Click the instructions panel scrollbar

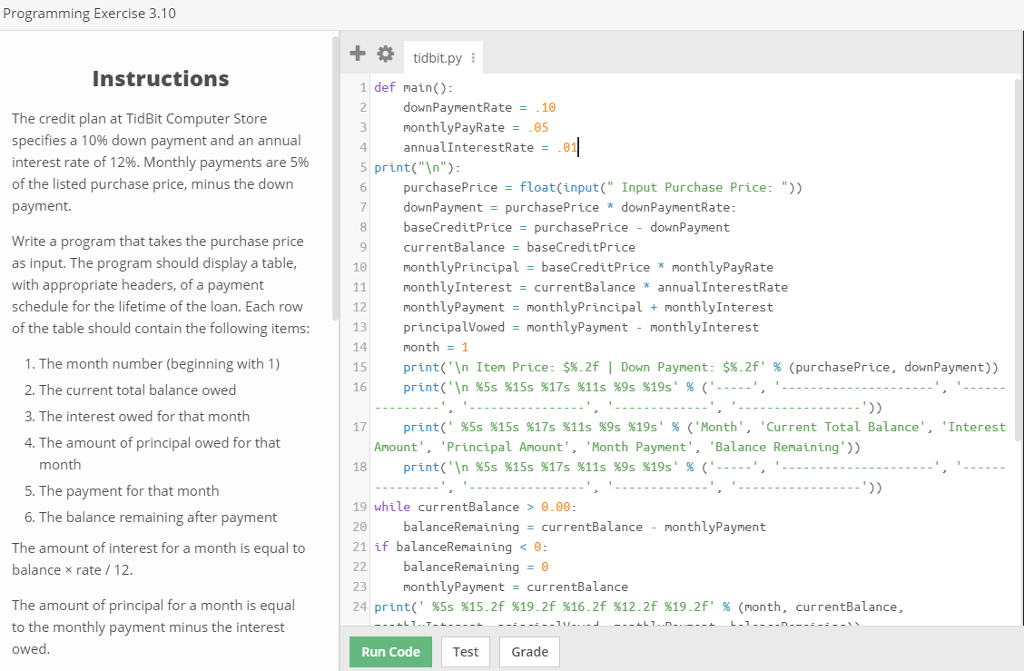[x=336, y=178]
